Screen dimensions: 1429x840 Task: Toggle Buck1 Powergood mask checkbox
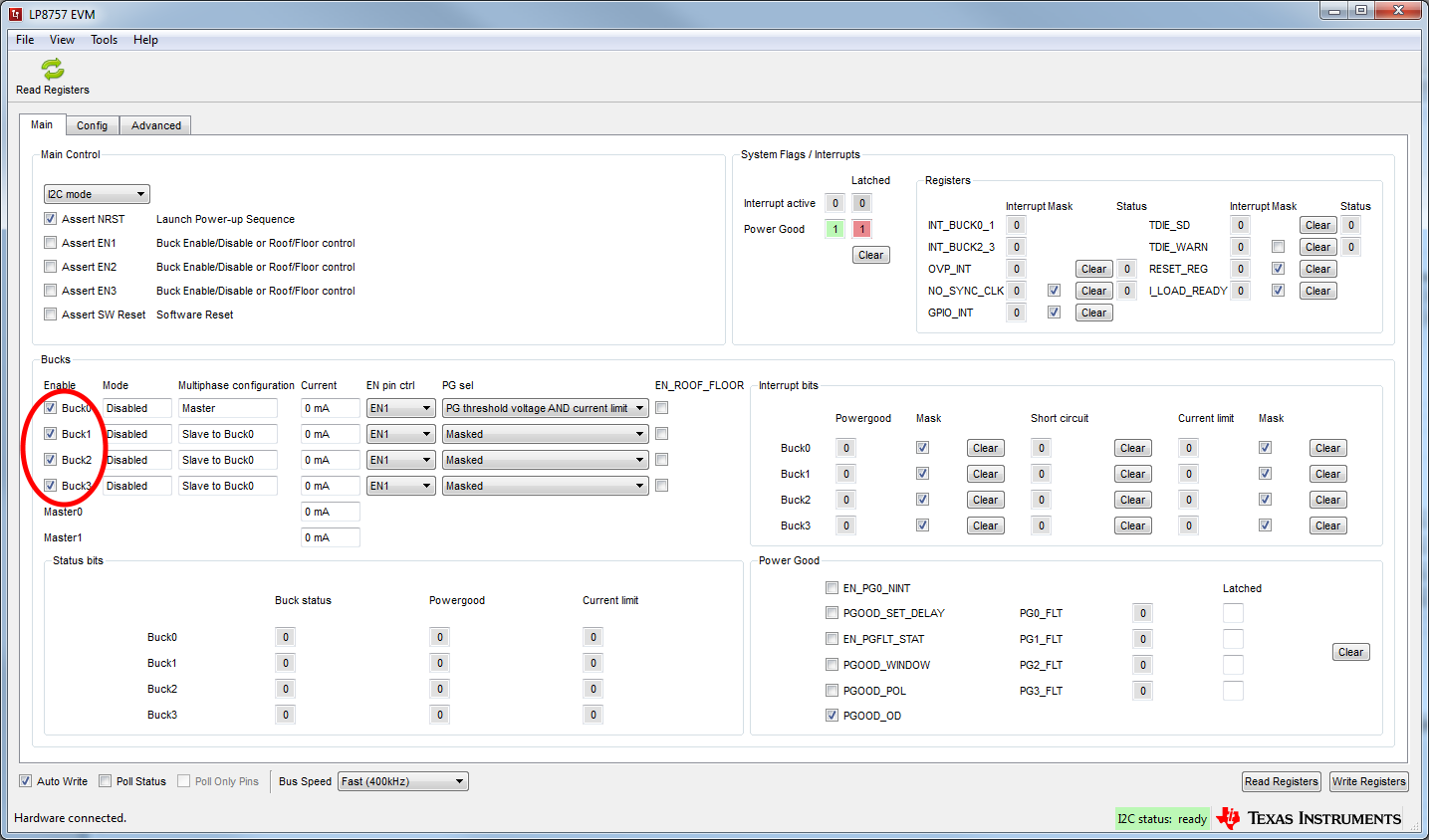922,474
